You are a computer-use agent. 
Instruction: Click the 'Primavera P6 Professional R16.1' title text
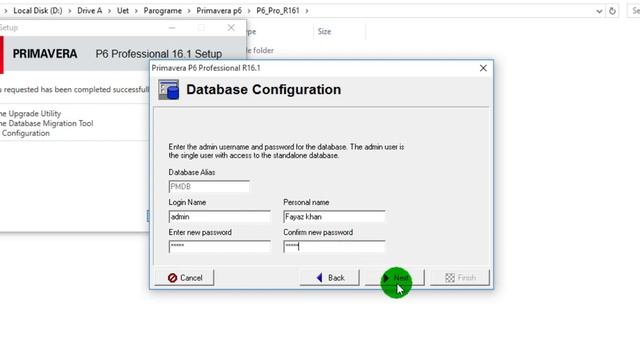(x=206, y=68)
